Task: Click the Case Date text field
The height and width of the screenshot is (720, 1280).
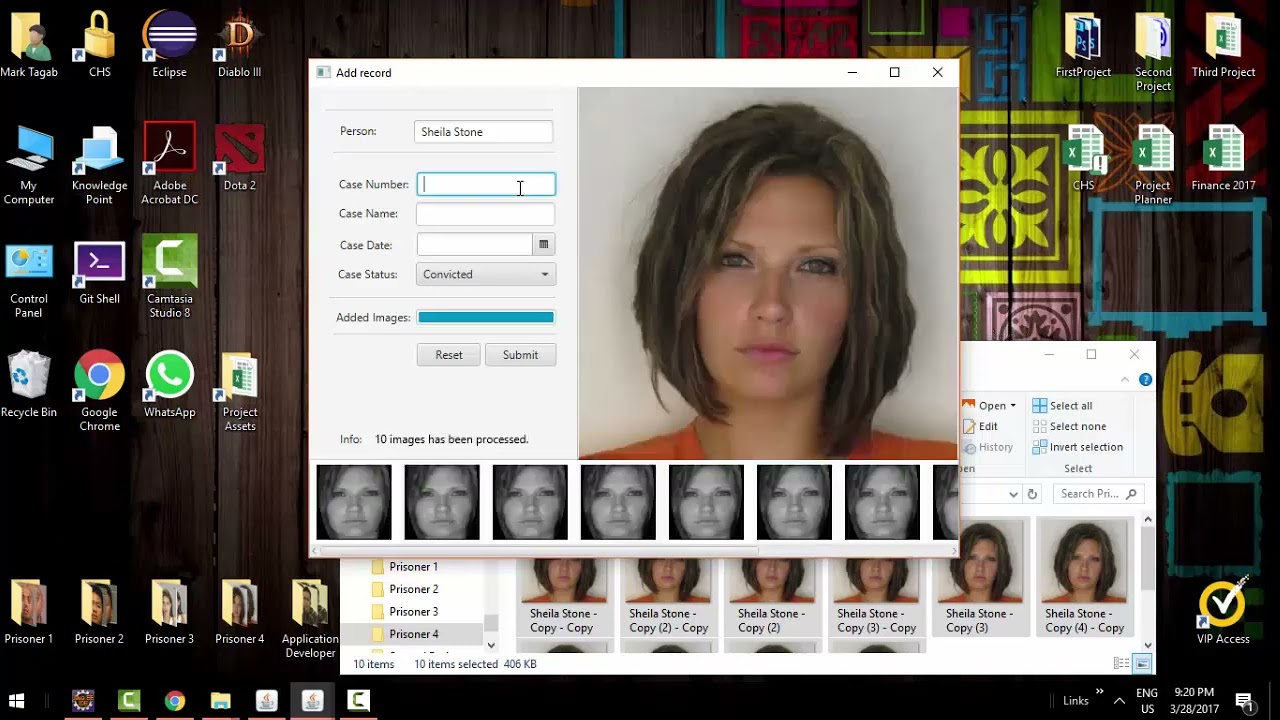Action: (x=475, y=245)
